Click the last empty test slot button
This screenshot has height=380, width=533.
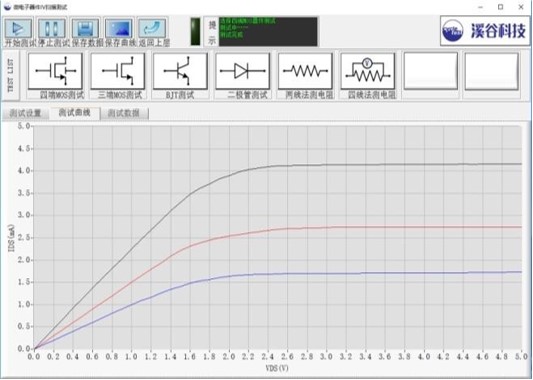tap(492, 71)
